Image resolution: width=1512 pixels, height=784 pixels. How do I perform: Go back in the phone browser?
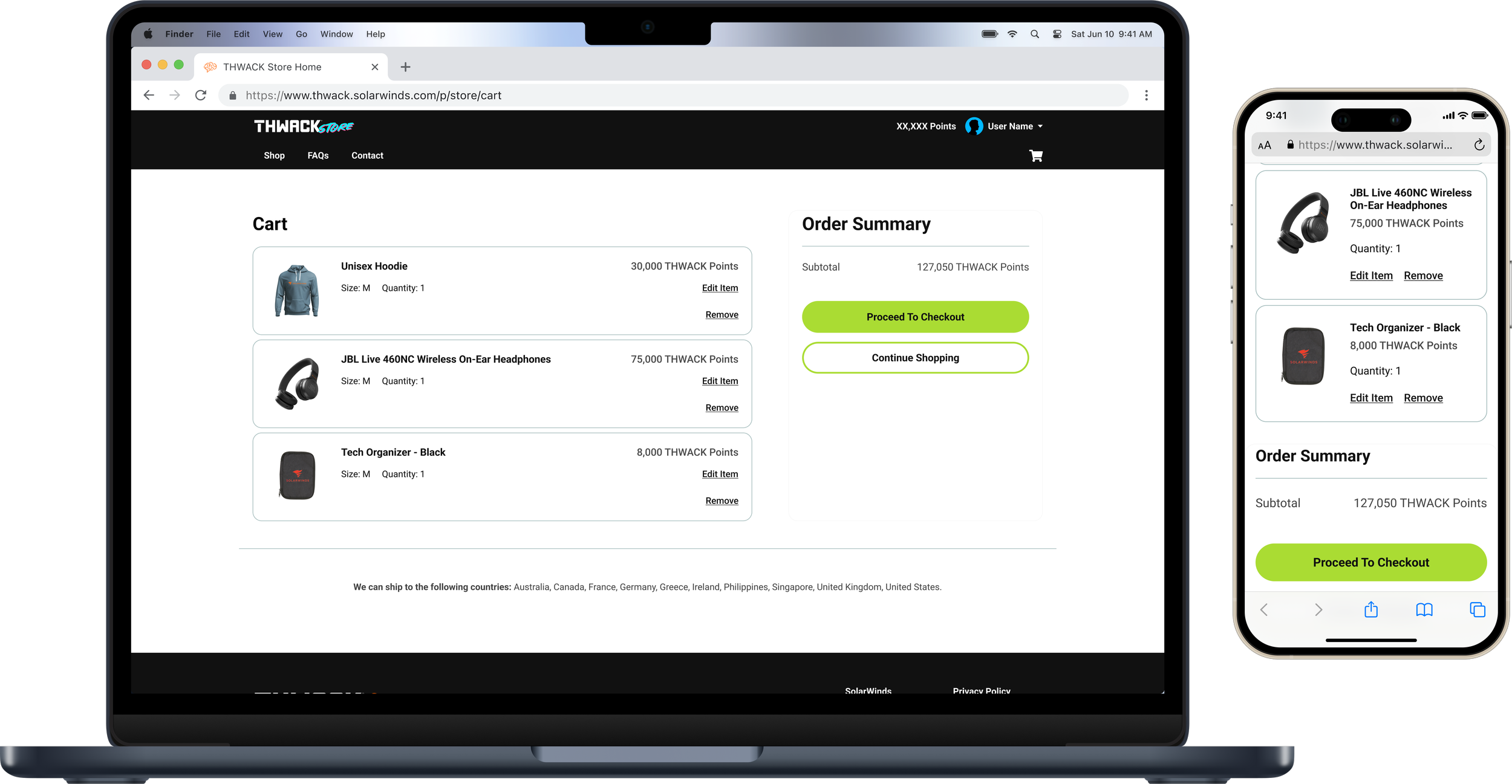click(1263, 610)
